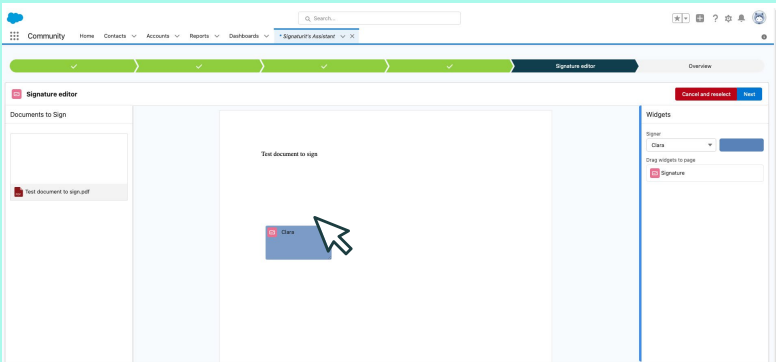Click the global actions plus icon
This screenshot has height=362, width=776.
click(x=700, y=18)
